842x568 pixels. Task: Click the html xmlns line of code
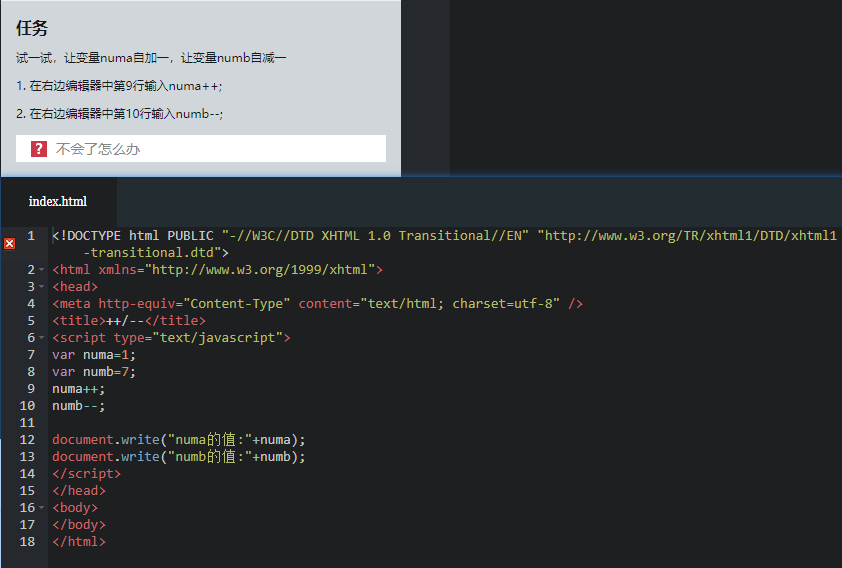pyautogui.click(x=217, y=270)
